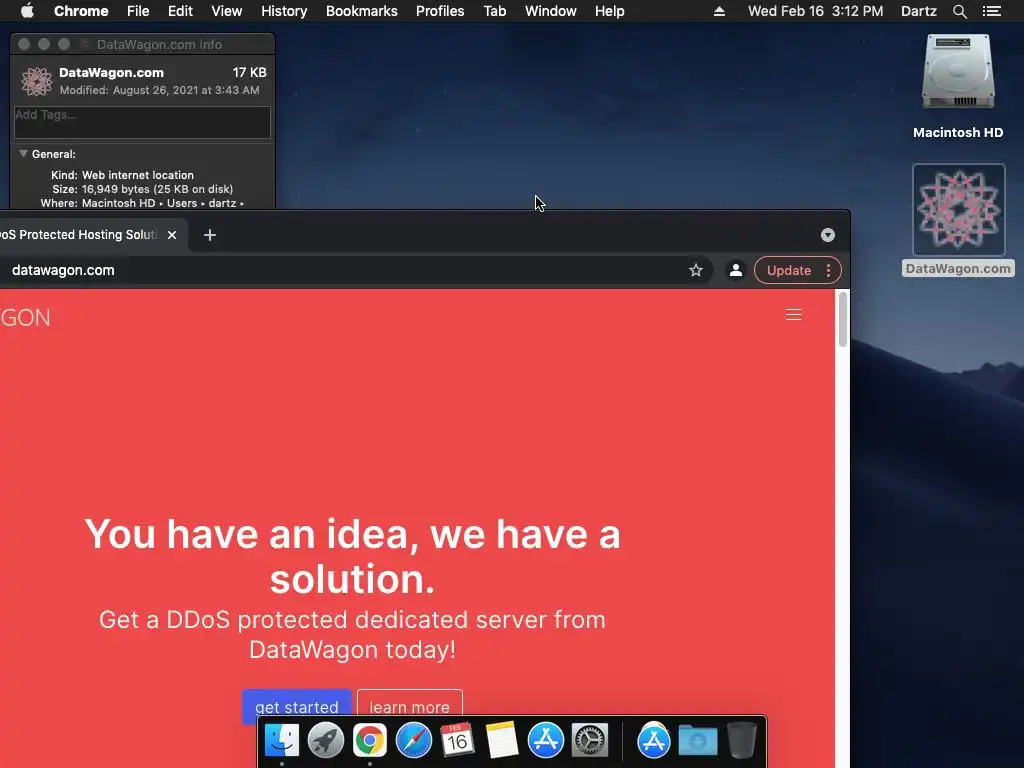Open Launchpad from the Dock

pyautogui.click(x=325, y=741)
